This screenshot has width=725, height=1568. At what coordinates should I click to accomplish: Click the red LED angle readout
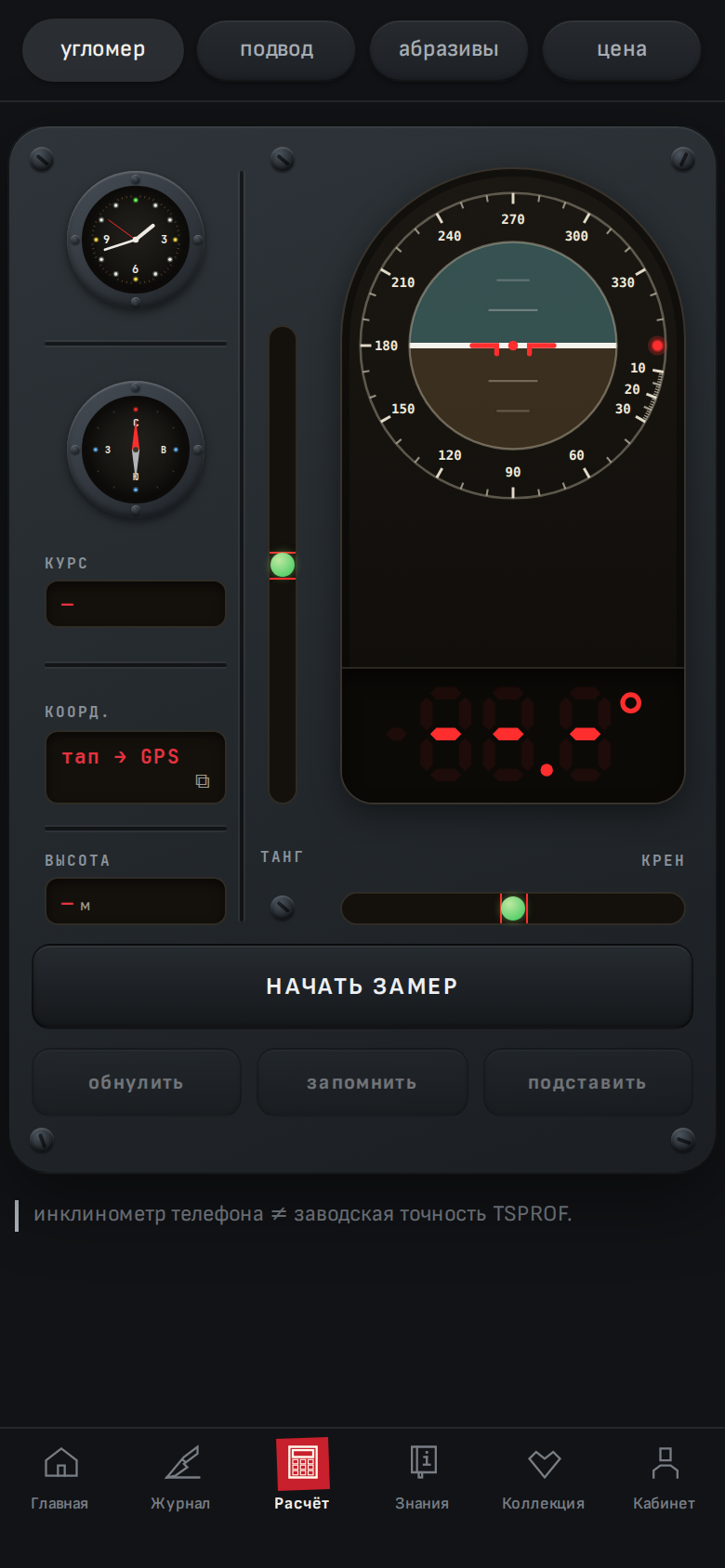click(513, 736)
